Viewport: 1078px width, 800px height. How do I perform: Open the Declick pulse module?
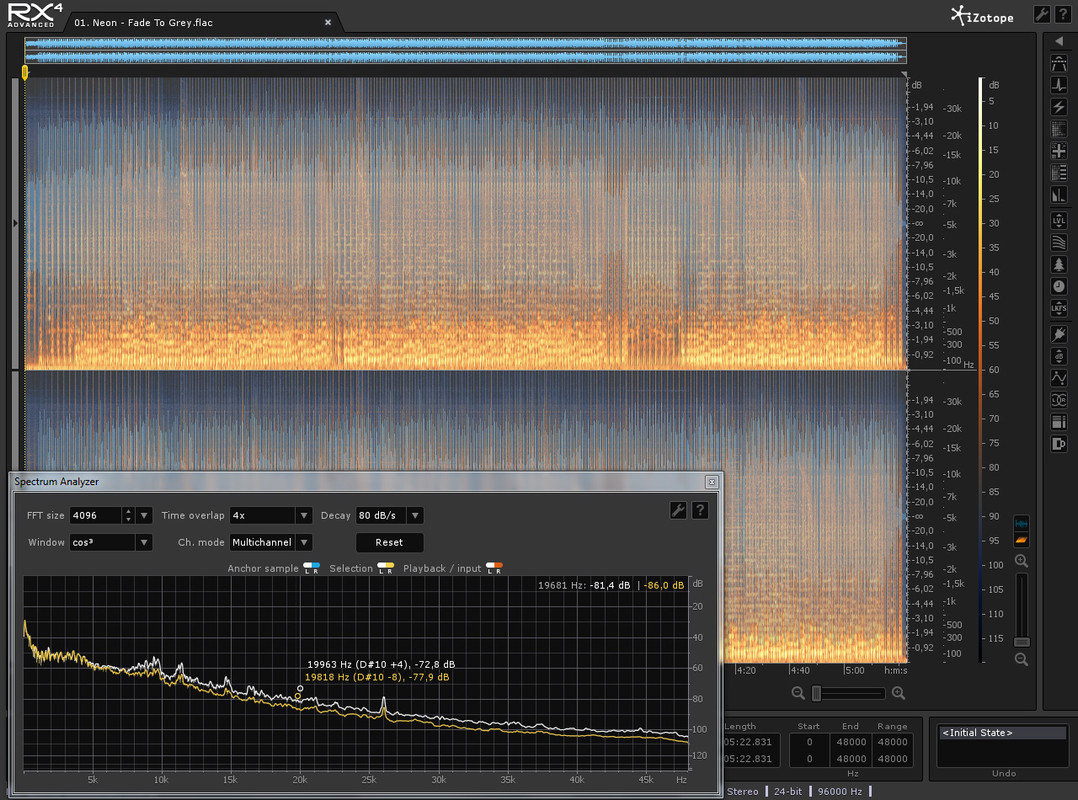(x=1059, y=85)
